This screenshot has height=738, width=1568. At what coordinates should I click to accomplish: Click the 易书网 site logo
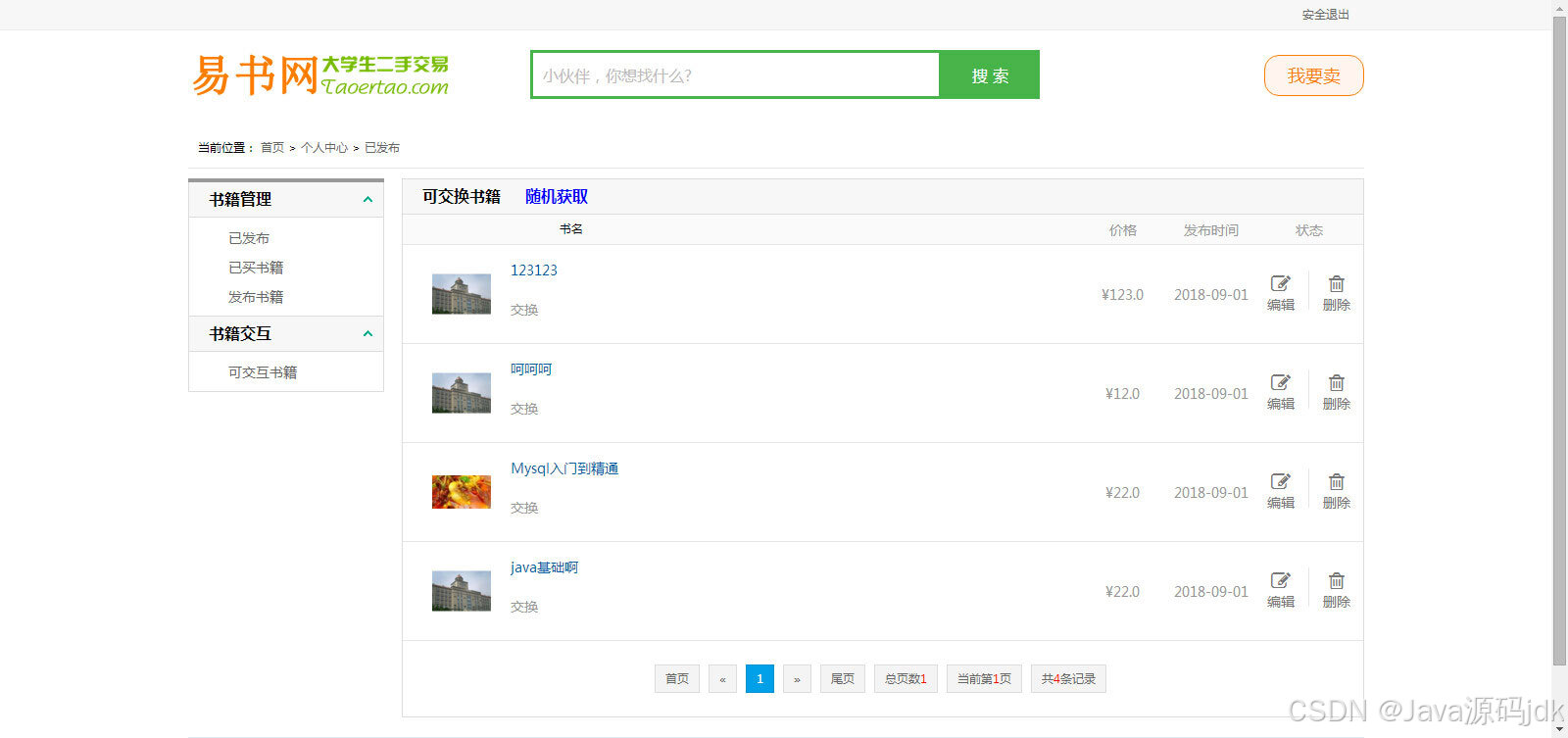tap(320, 74)
